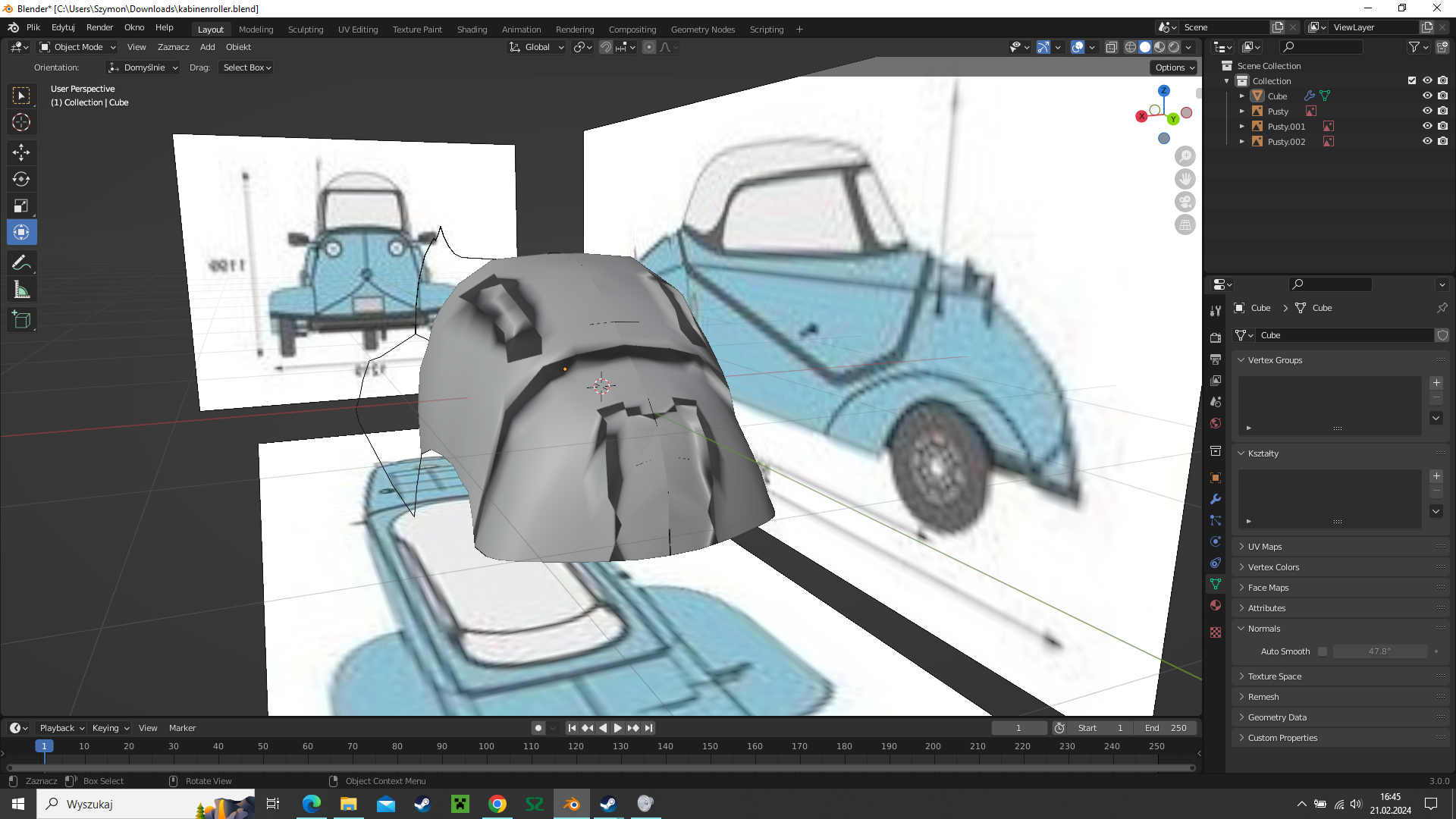The height and width of the screenshot is (819, 1456).
Task: Expand the Cube item in outliner
Action: click(1242, 96)
